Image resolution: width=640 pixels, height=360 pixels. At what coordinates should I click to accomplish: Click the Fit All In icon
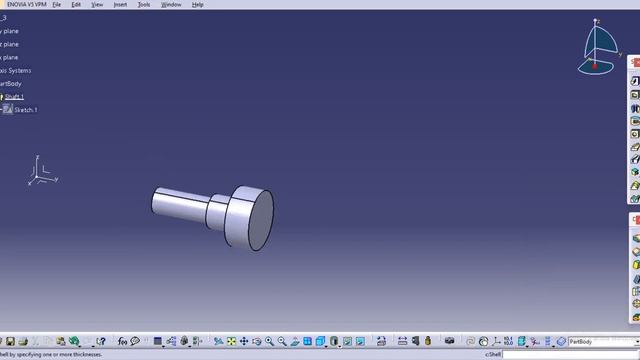click(x=231, y=341)
